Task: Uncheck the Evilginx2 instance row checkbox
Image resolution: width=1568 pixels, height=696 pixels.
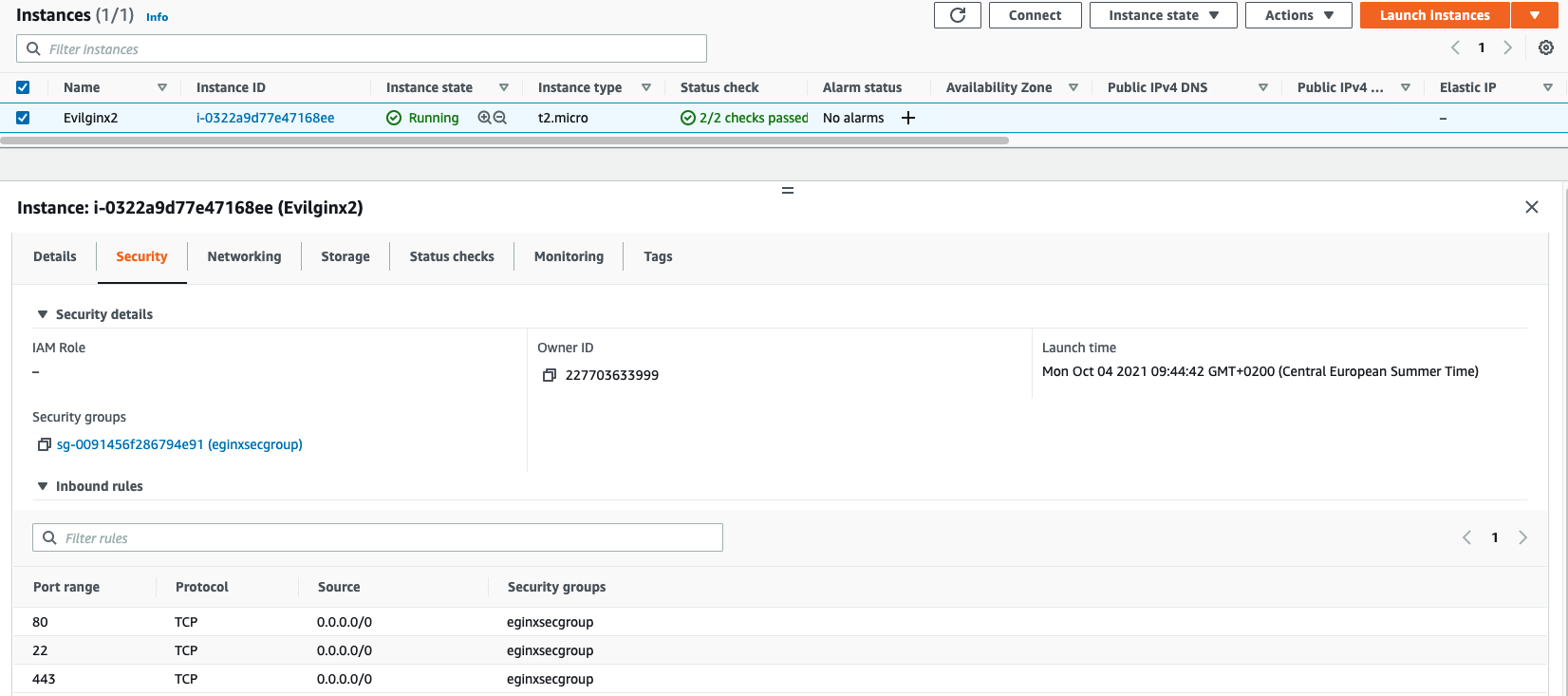Action: [23, 118]
